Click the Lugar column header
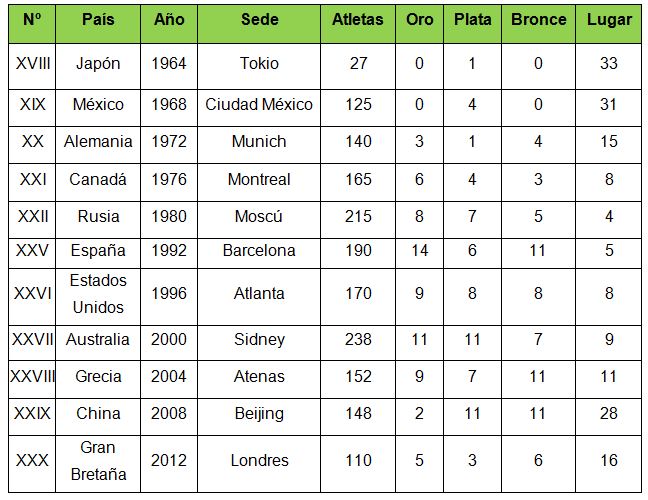The height and width of the screenshot is (500, 648). (x=609, y=24)
